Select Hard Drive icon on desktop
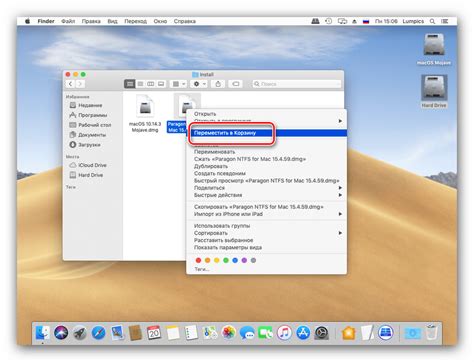The image size is (474, 362). point(434,92)
